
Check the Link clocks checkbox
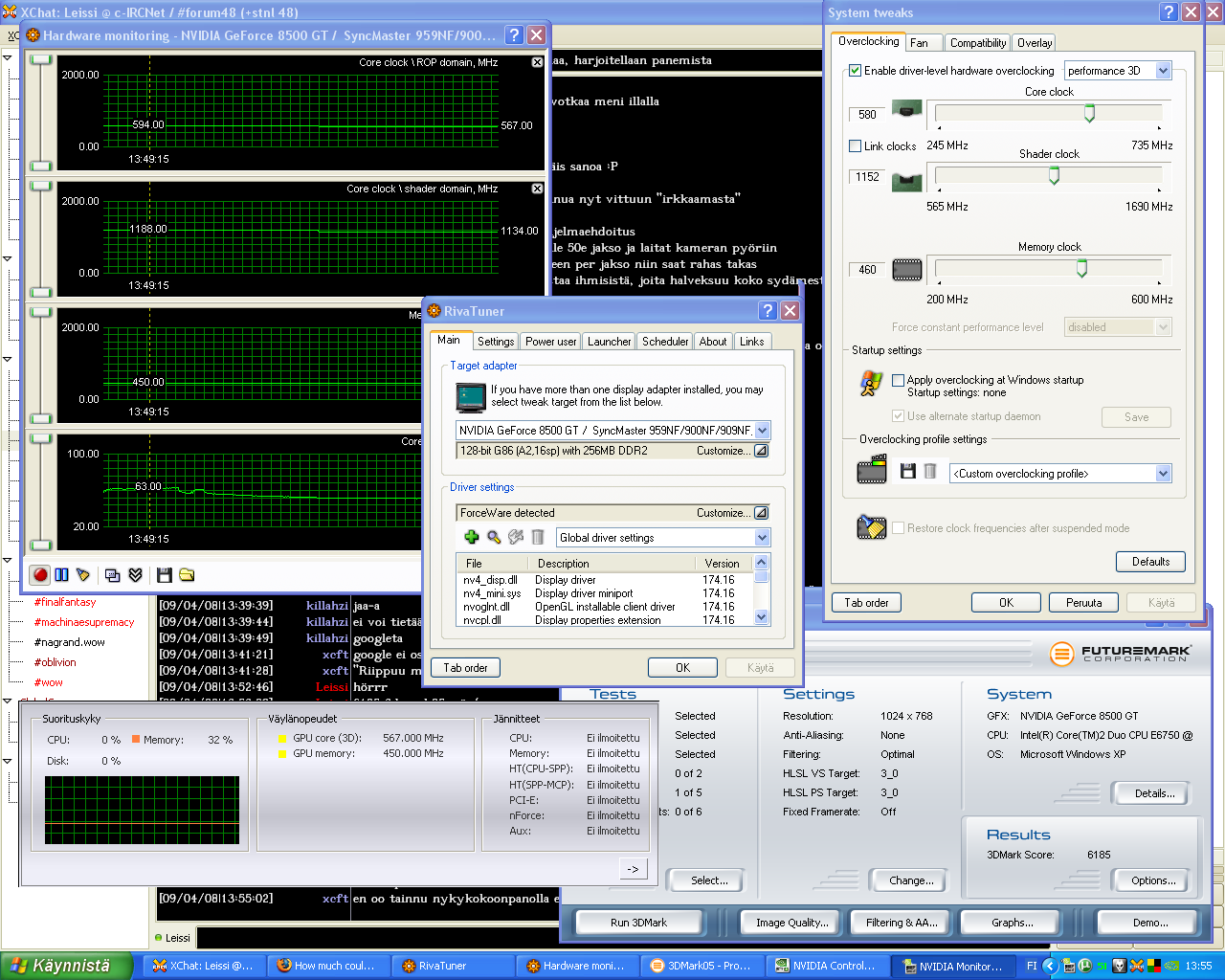pyautogui.click(x=856, y=146)
